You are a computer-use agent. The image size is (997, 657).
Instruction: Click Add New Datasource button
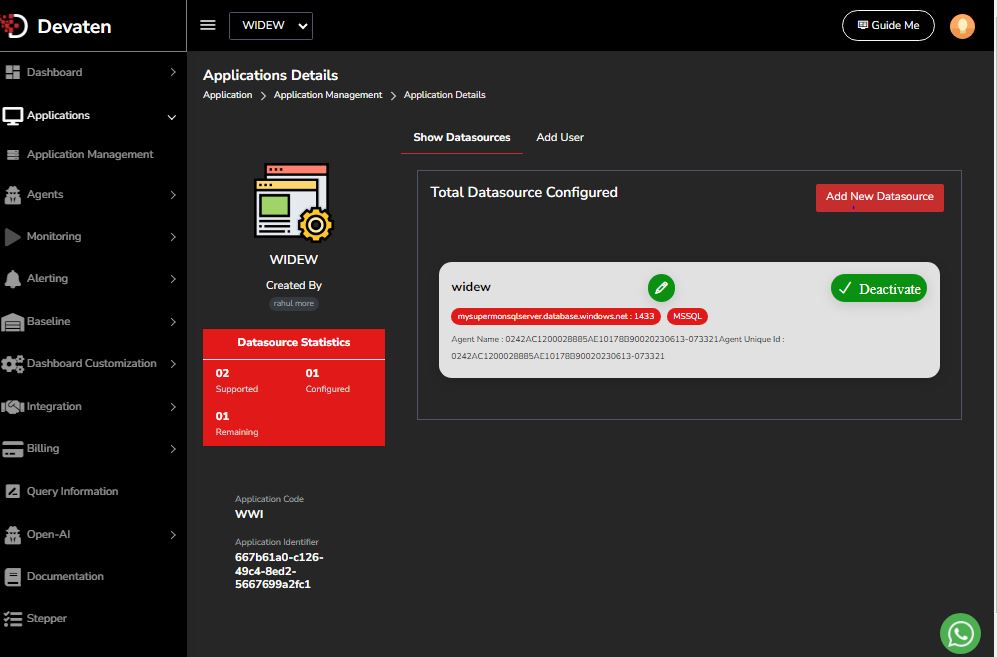[x=879, y=198]
